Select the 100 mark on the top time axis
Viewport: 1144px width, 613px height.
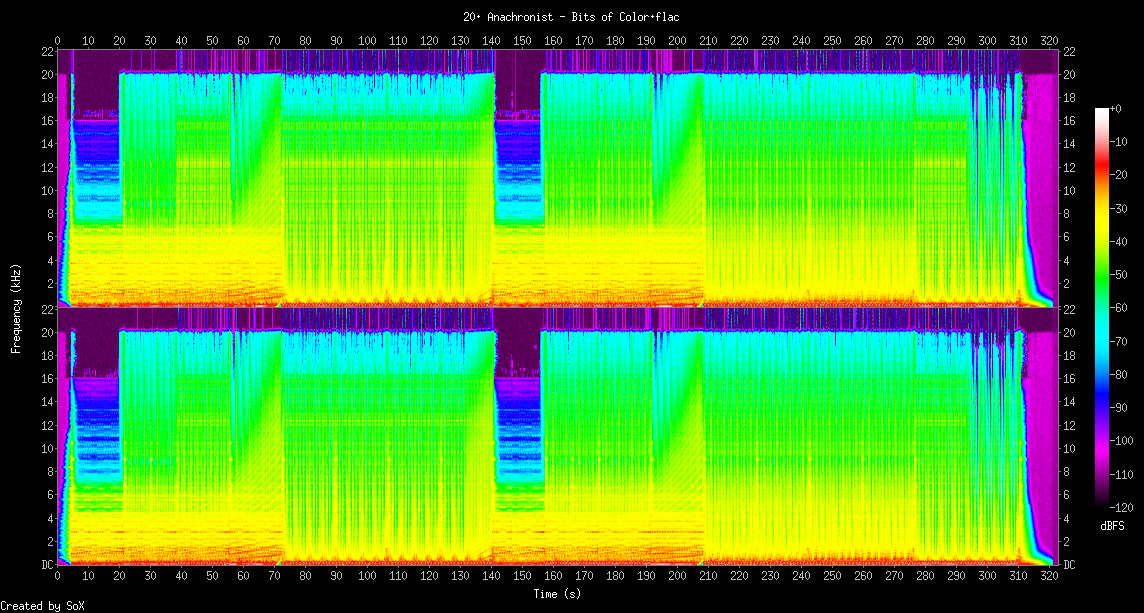(x=368, y=40)
